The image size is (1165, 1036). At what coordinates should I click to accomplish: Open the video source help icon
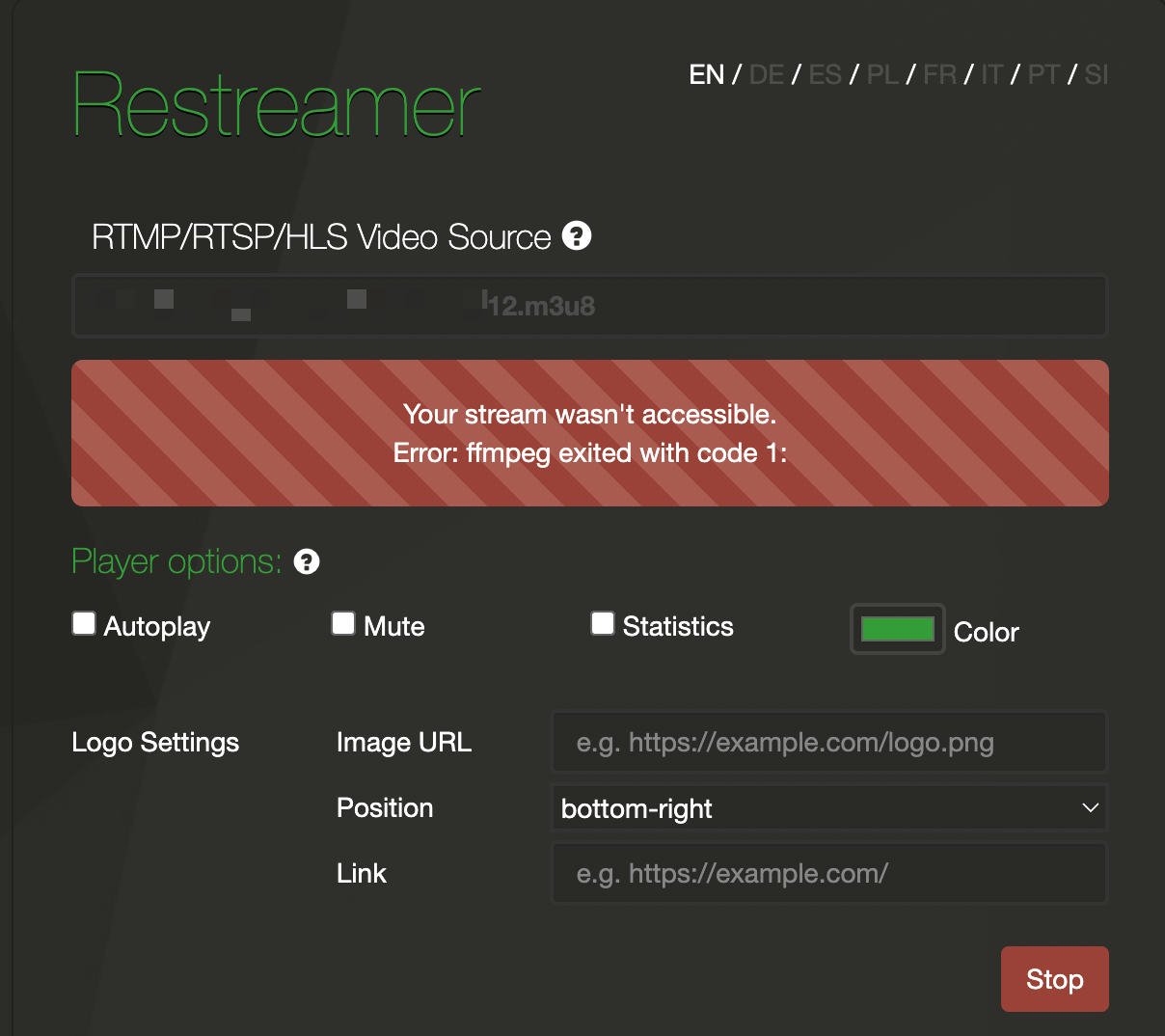577,235
